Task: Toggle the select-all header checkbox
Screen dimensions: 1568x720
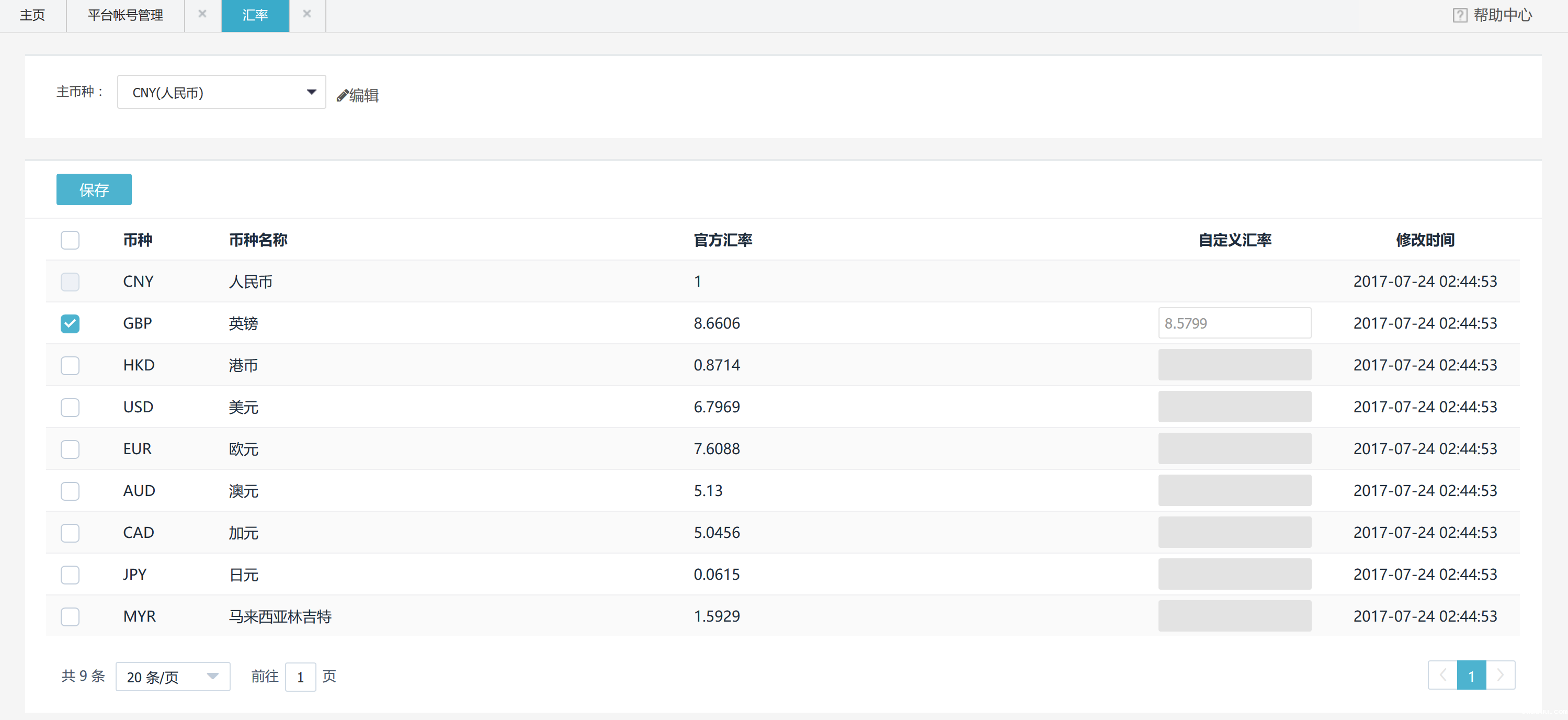Action: [x=70, y=240]
